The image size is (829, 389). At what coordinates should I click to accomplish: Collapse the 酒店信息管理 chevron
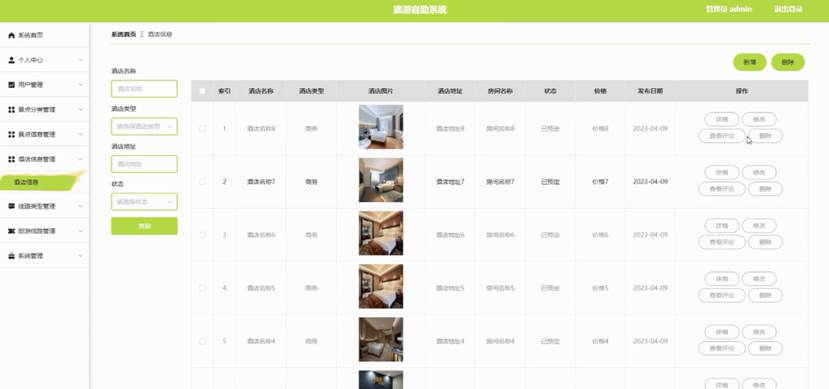click(x=80, y=159)
